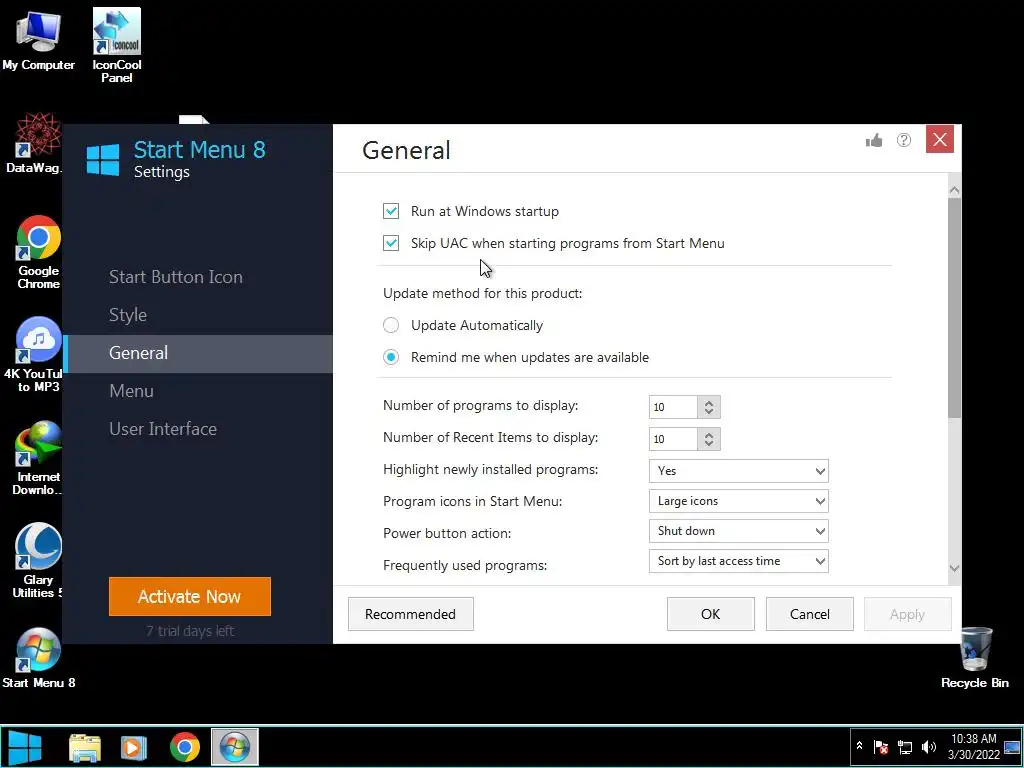Screen dimensions: 1024x768
Task: Confirm settings with OK
Action: coord(711,614)
